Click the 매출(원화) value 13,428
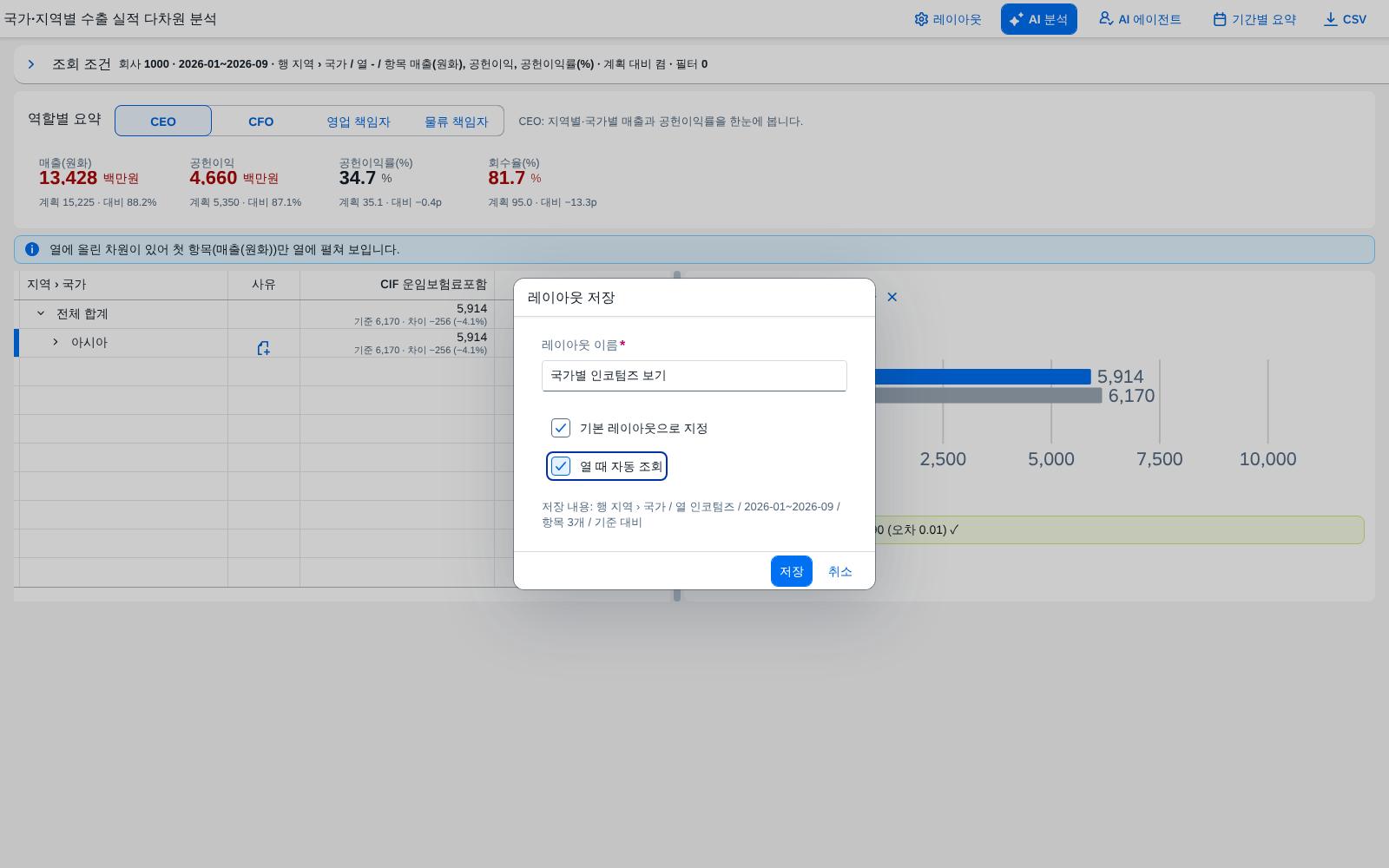Image resolution: width=1389 pixels, height=868 pixels. point(68,178)
